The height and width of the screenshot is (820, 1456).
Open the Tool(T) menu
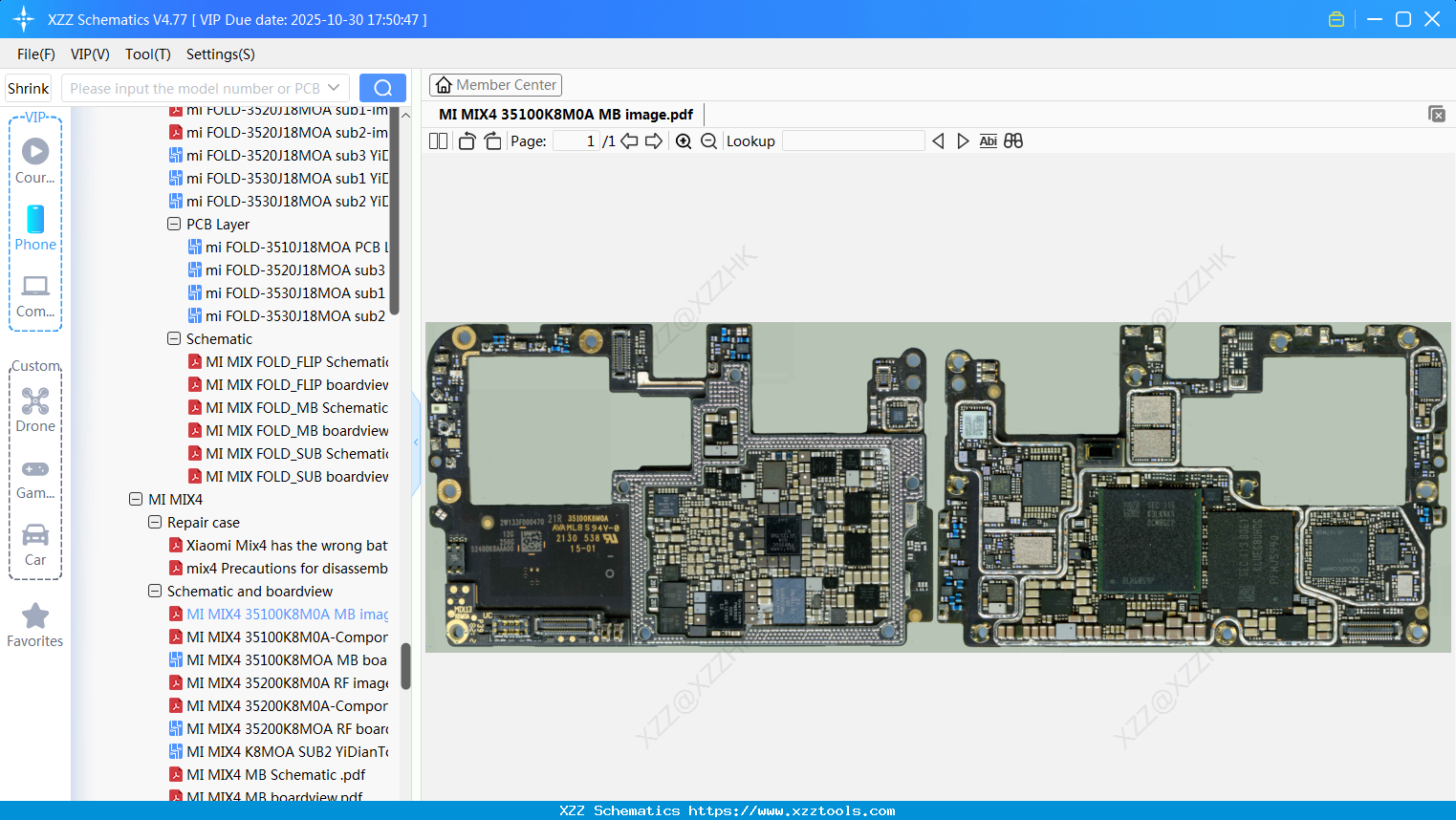147,54
